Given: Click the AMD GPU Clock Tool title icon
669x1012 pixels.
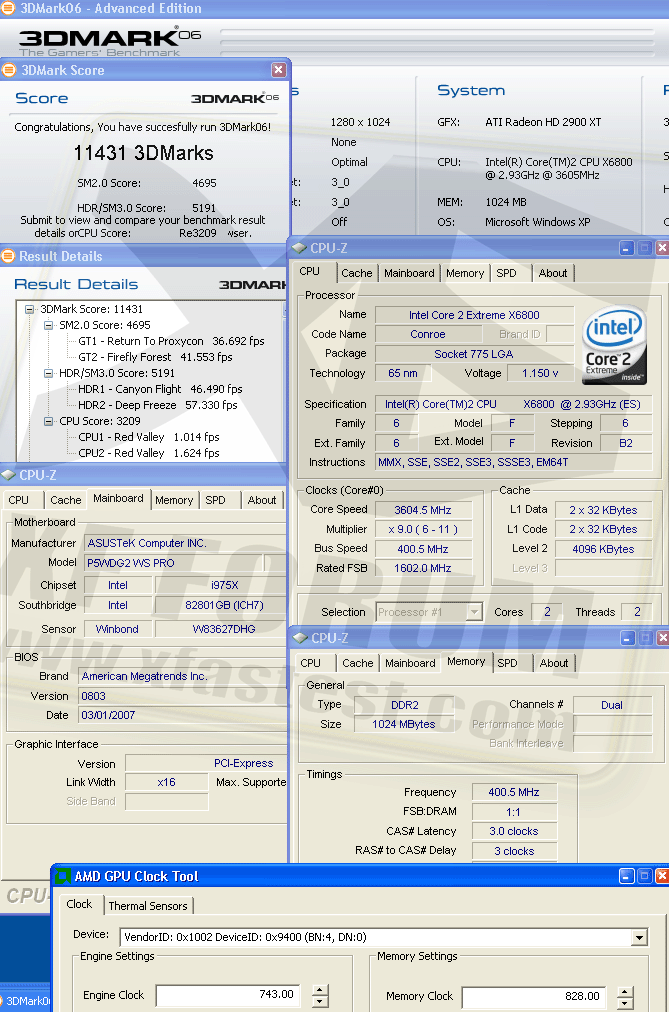Looking at the screenshot, I should pyautogui.click(x=63, y=876).
